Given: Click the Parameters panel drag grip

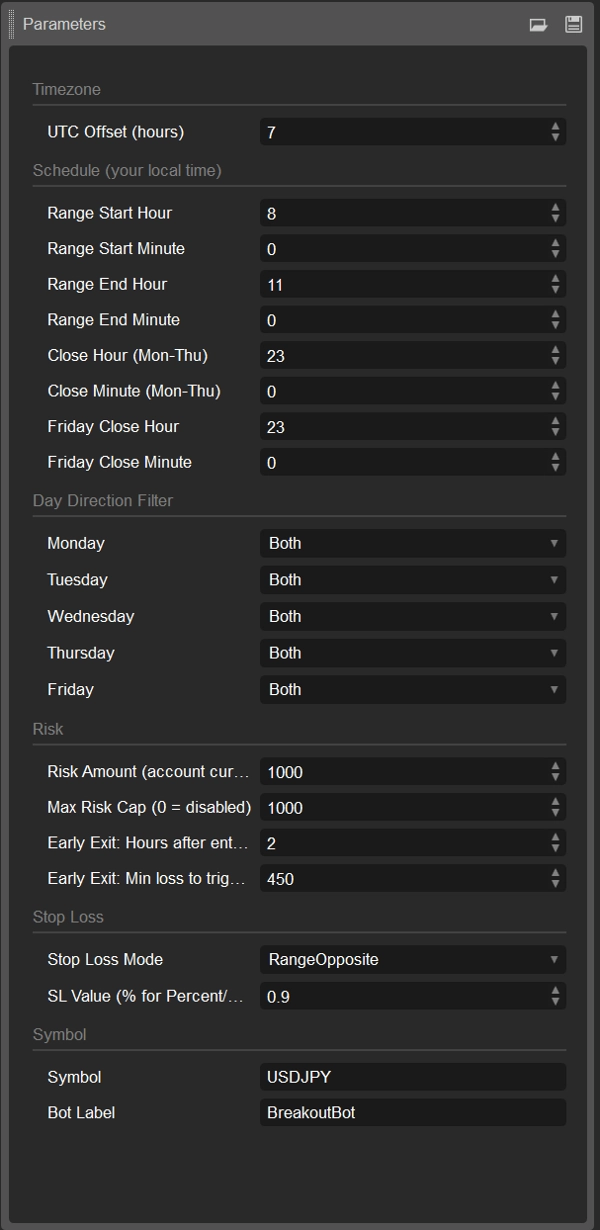Looking at the screenshot, I should pos(12,24).
